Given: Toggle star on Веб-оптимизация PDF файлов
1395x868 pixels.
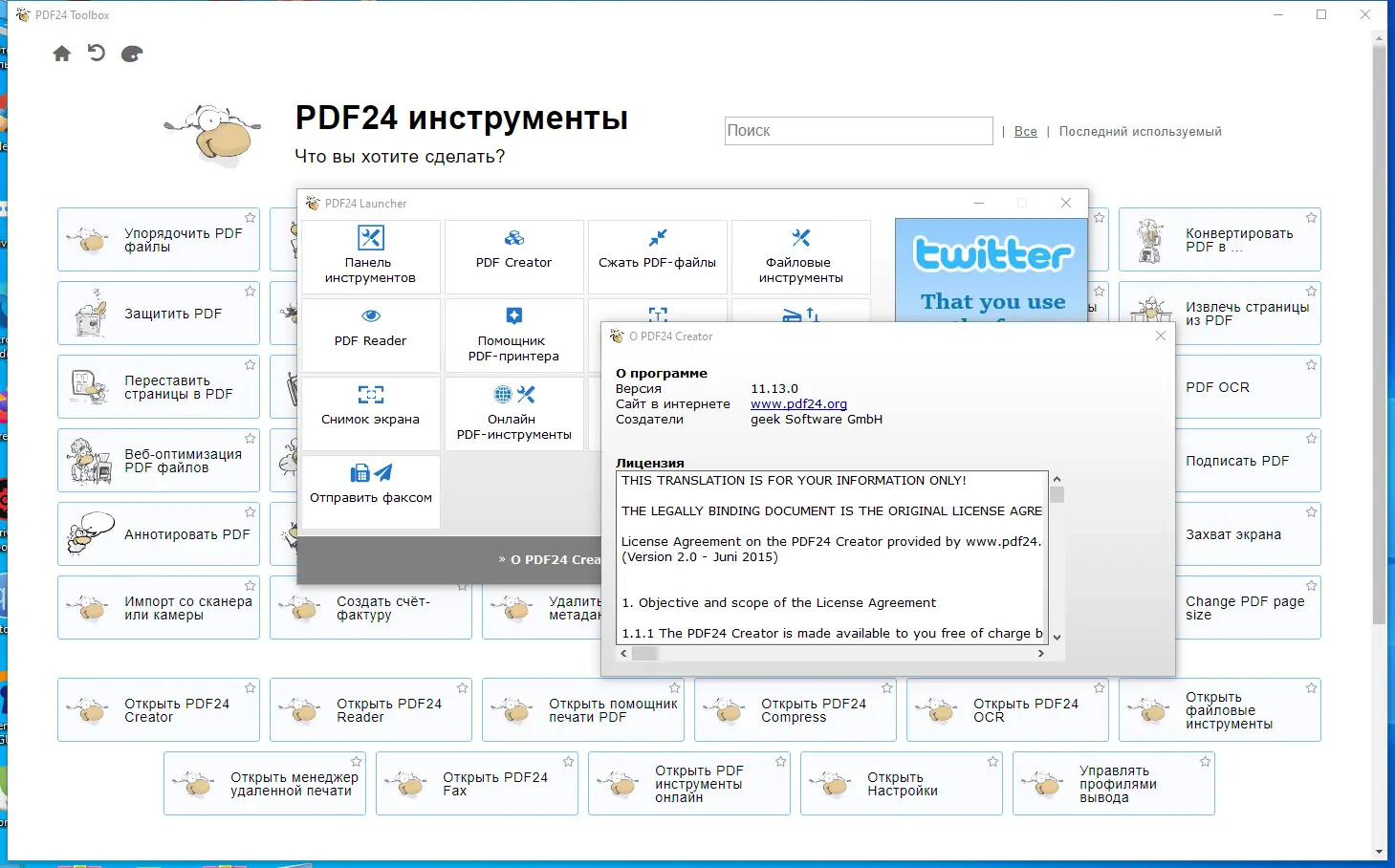Looking at the screenshot, I should (251, 439).
